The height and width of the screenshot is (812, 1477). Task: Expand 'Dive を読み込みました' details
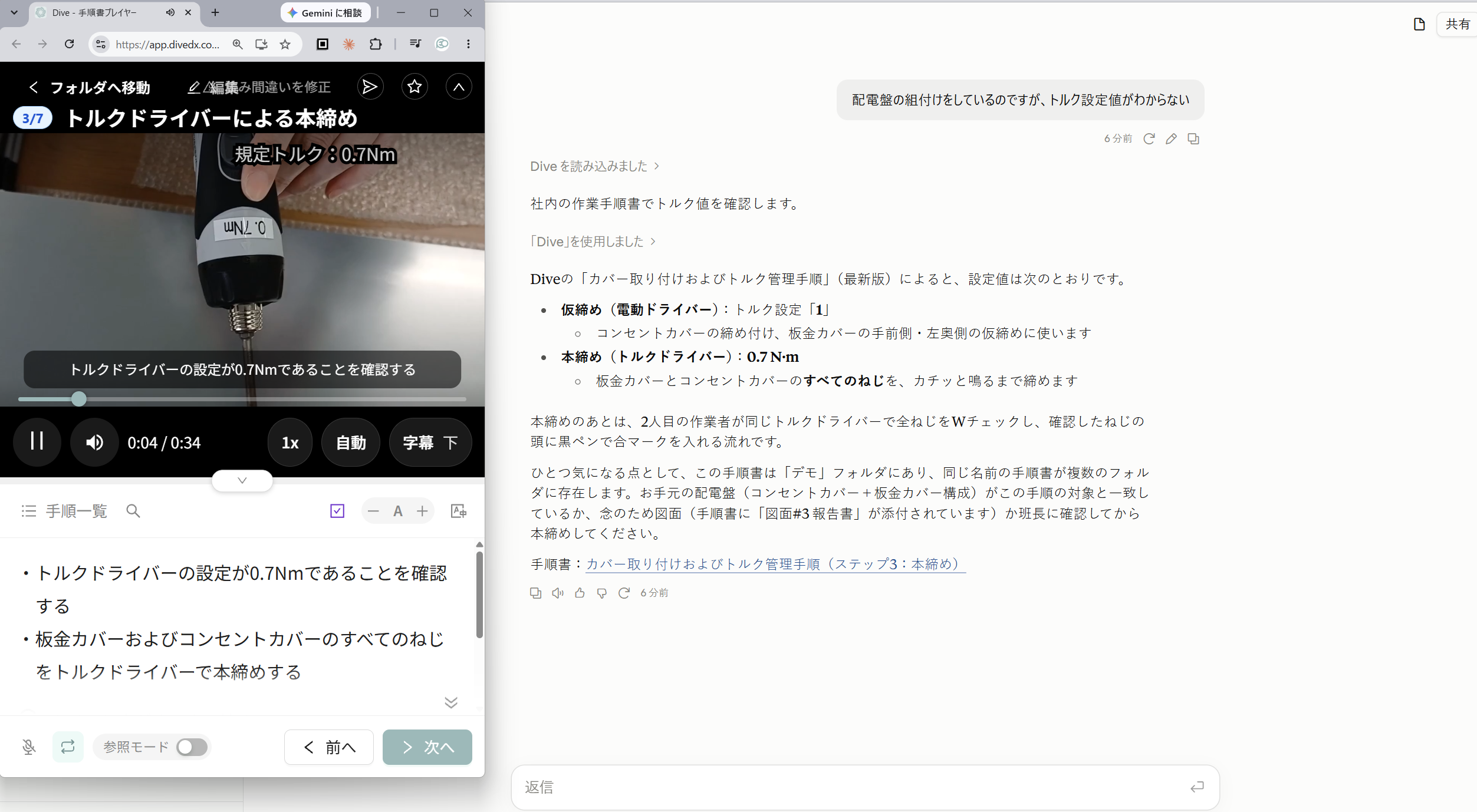click(x=594, y=166)
